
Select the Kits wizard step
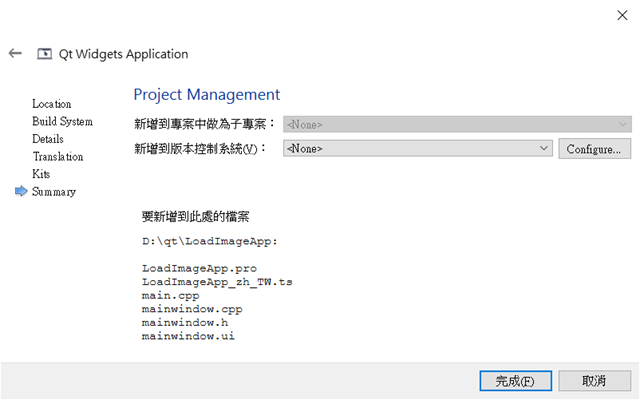tap(41, 174)
